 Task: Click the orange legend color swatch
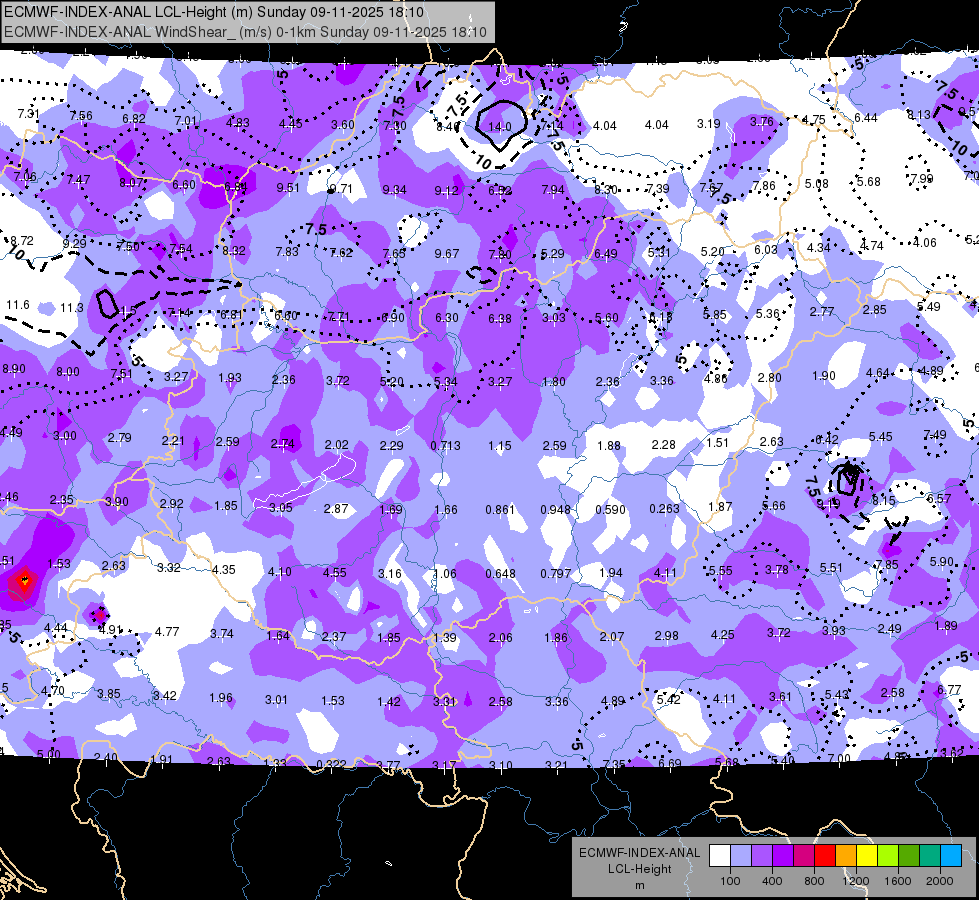tap(847, 855)
